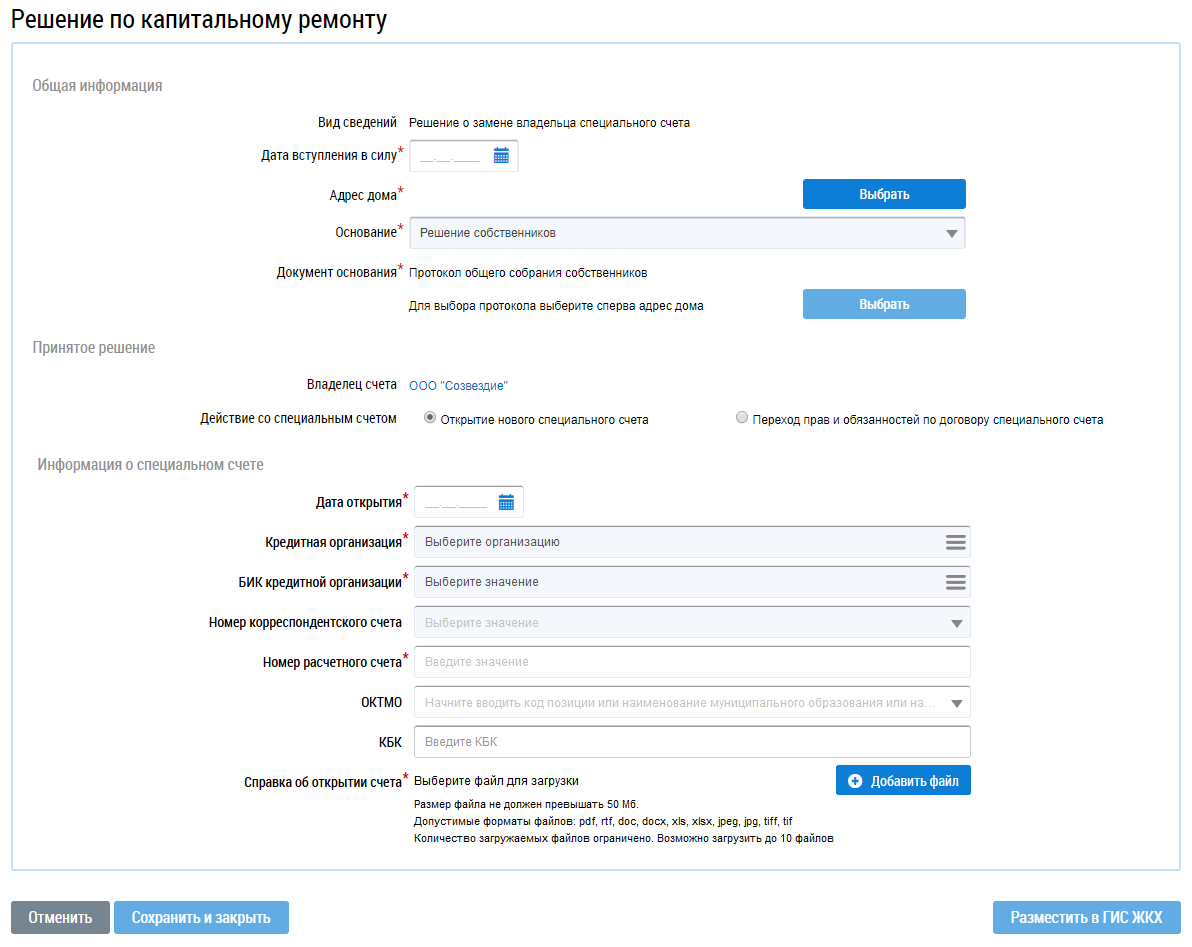The height and width of the screenshot is (947, 1192).
Task: Click plus icon on Добавить файл button
Action: point(855,781)
